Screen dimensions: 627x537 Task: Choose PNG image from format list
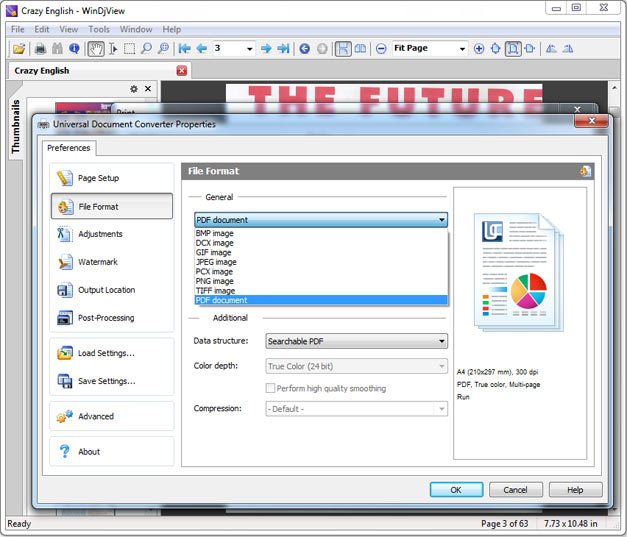point(321,281)
